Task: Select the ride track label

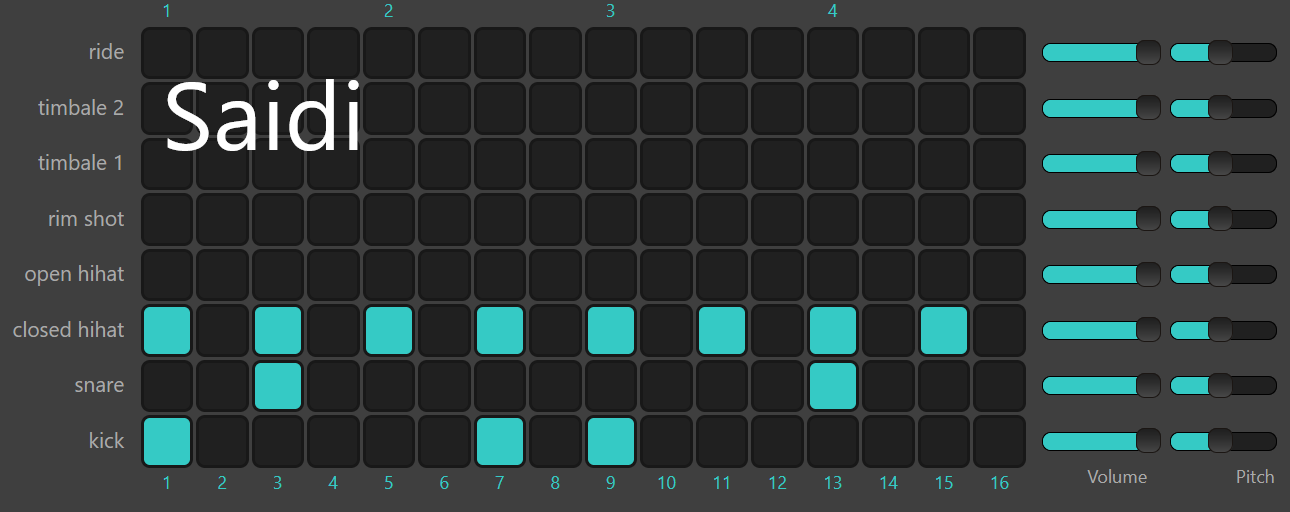Action: point(106,52)
